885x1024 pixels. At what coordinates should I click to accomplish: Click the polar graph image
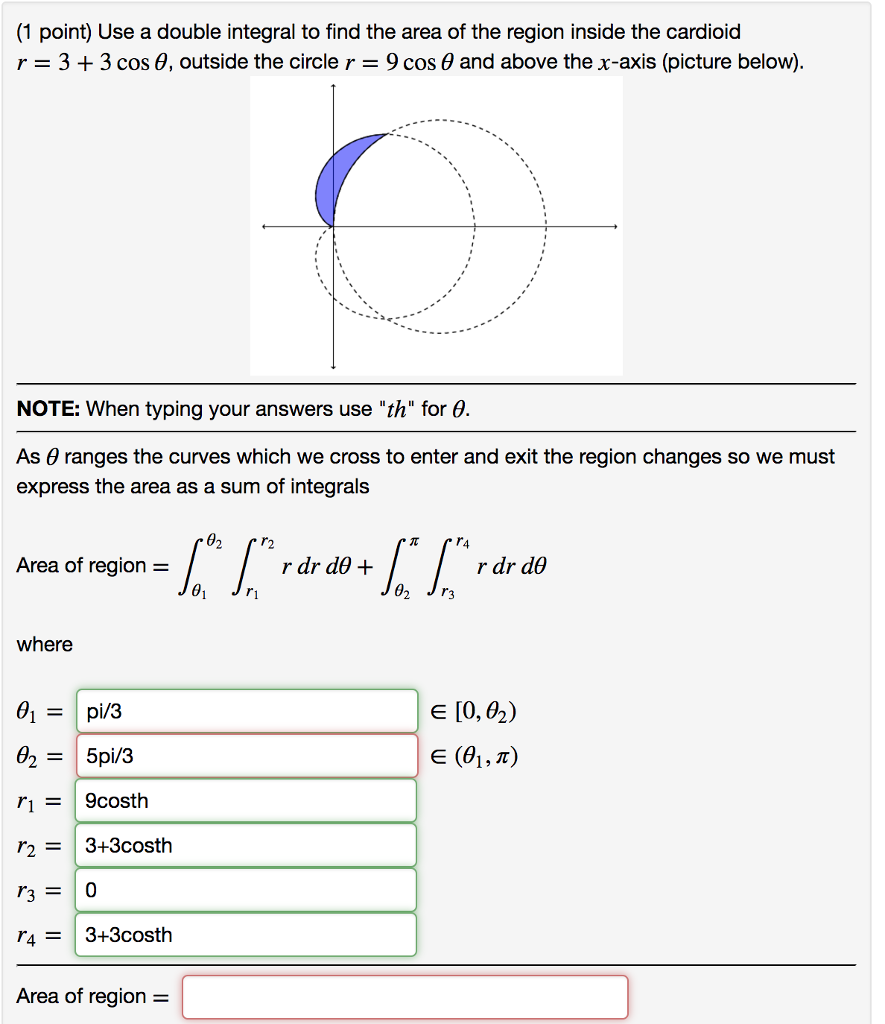point(436,228)
